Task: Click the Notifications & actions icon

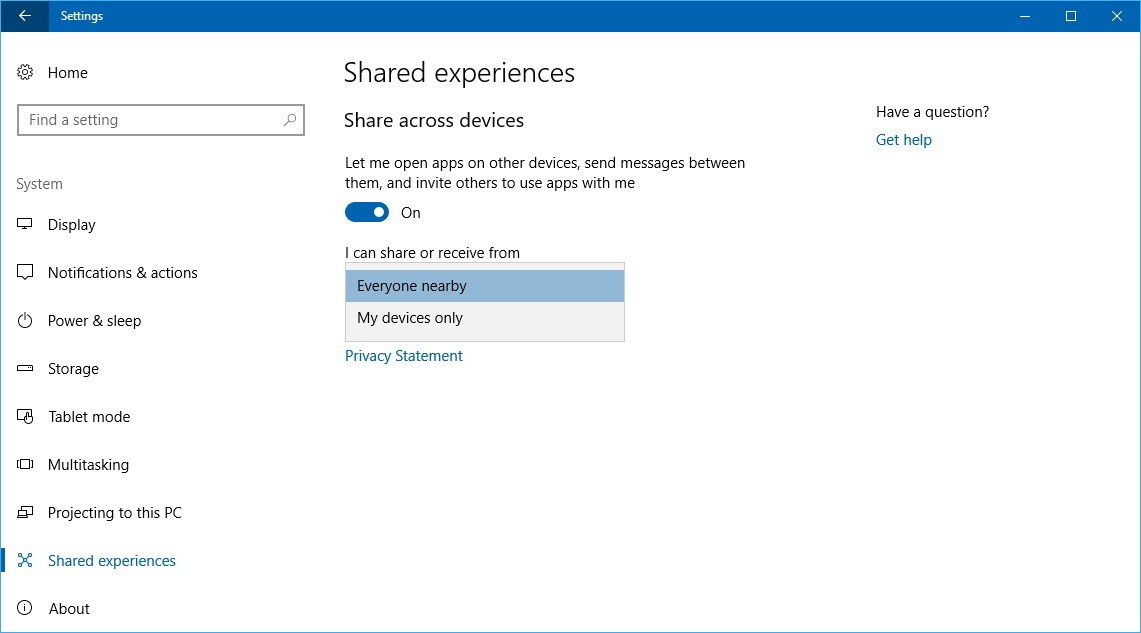Action: point(26,273)
